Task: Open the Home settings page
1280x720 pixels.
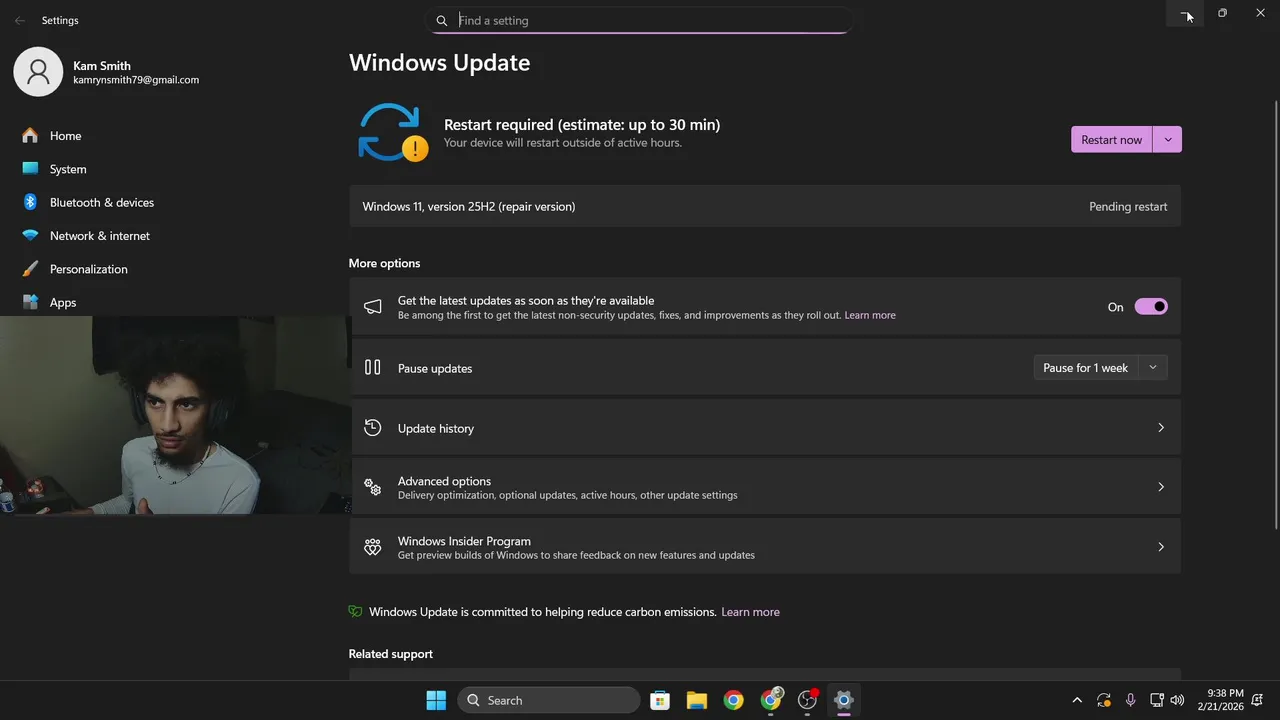Action: [x=66, y=136]
